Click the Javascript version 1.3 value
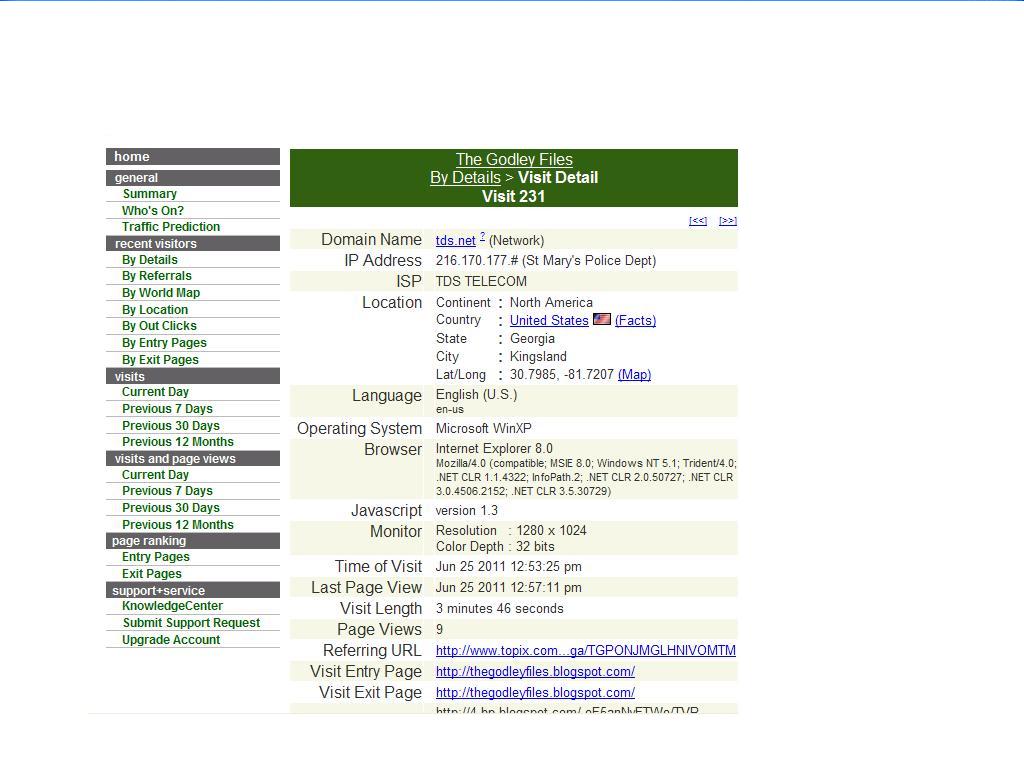The image size is (1024, 768). click(467, 511)
